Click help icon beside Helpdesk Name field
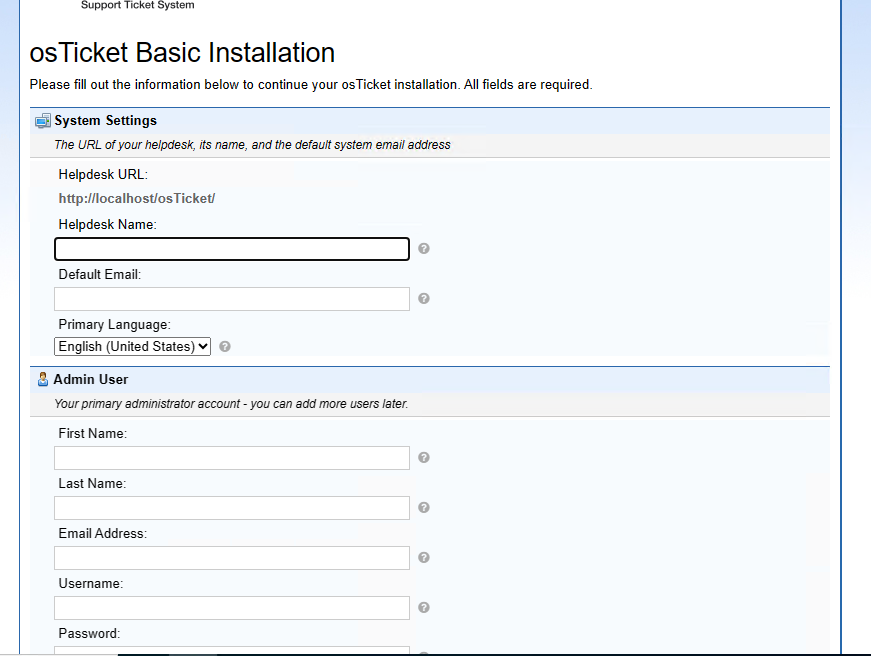The image size is (871, 656). click(424, 249)
